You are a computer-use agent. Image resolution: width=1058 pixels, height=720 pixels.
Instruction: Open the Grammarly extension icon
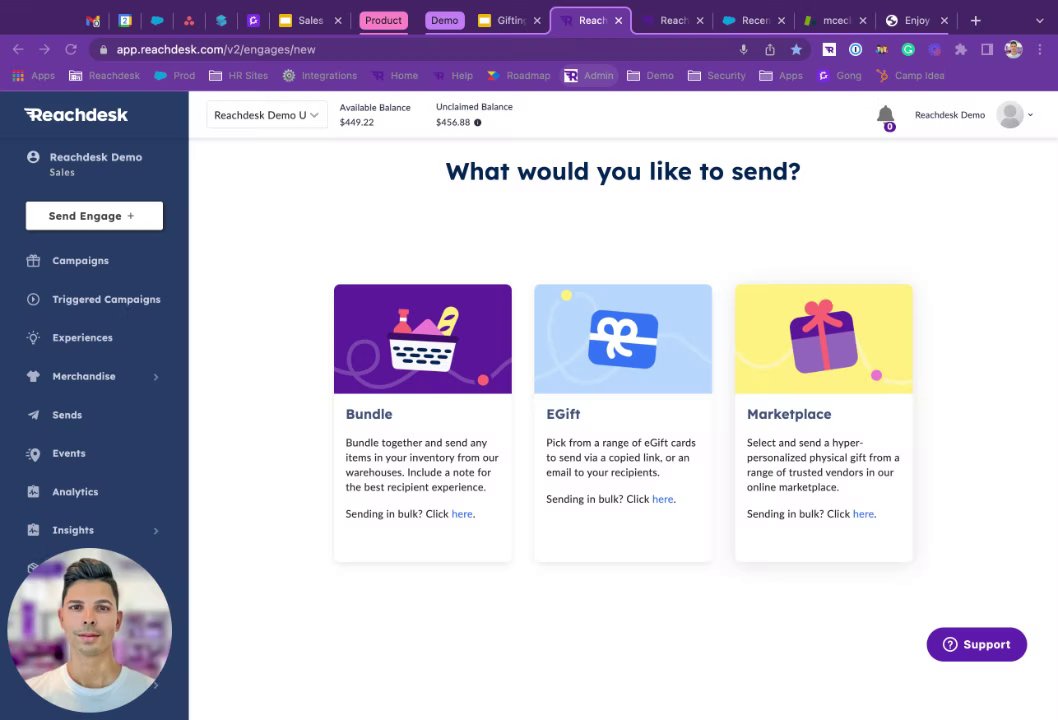[908, 49]
